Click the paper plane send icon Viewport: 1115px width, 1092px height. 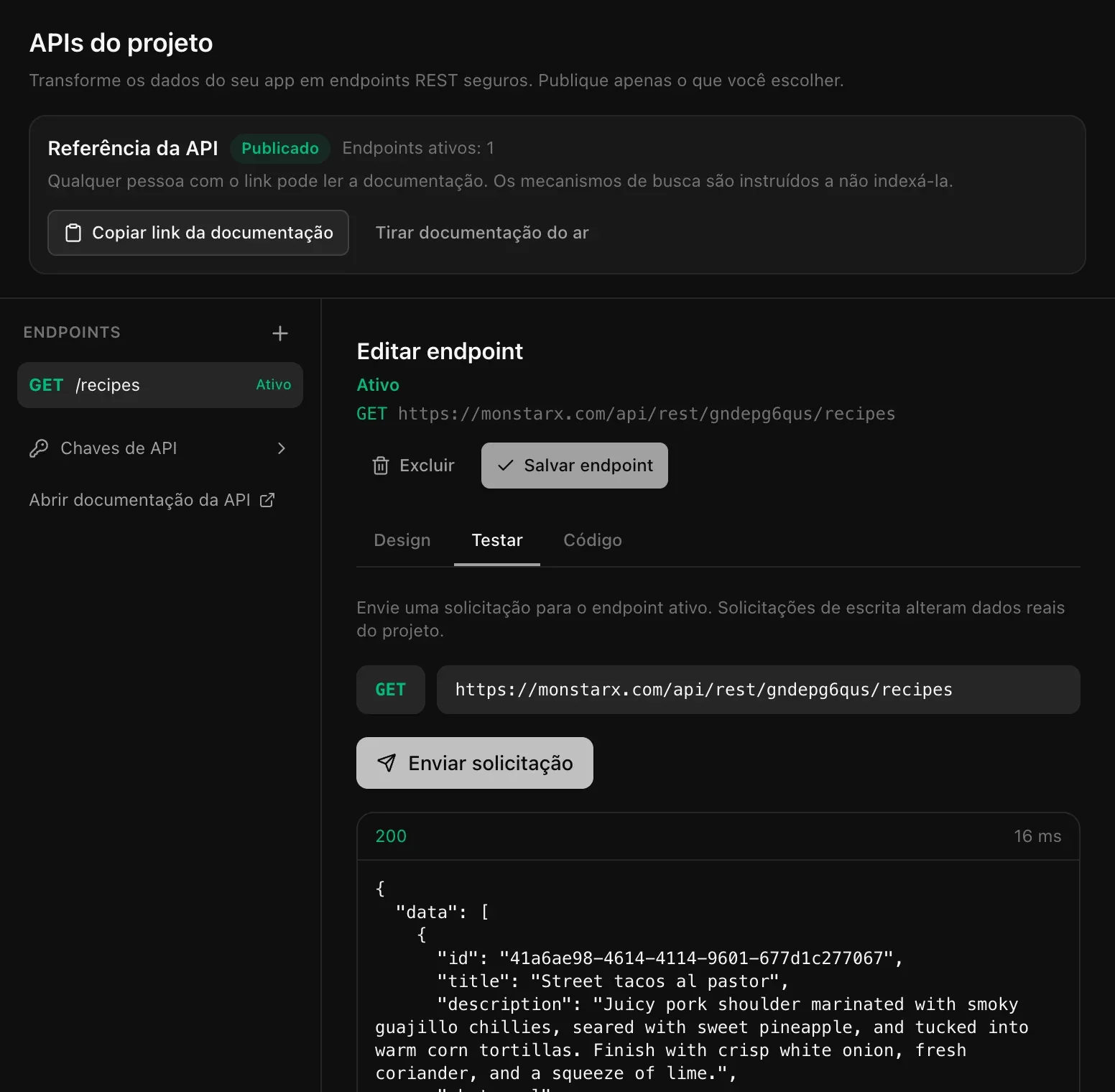387,763
